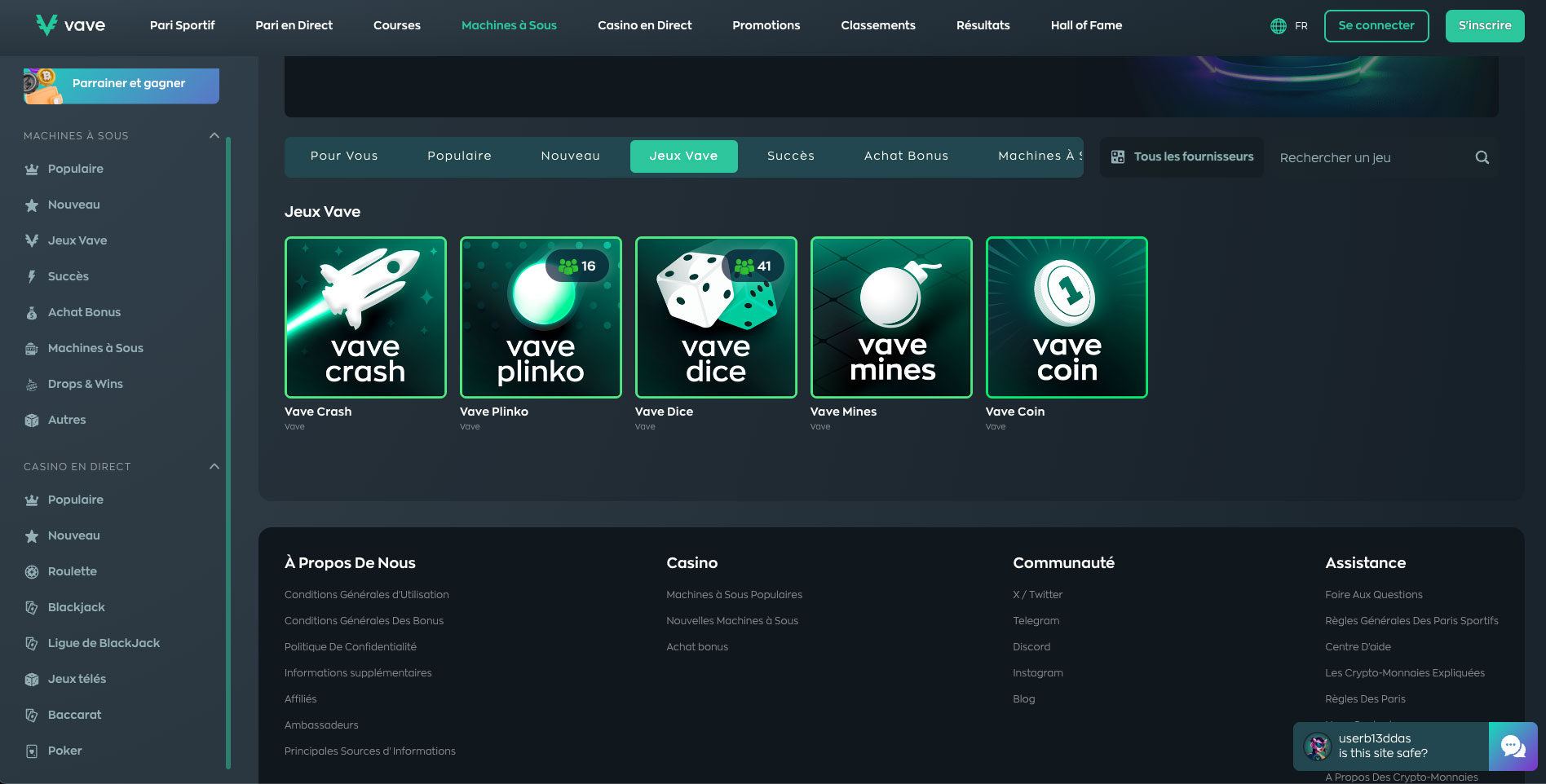Collapse the Casino en Direct sidebar section
The height and width of the screenshot is (784, 1546).
[214, 466]
